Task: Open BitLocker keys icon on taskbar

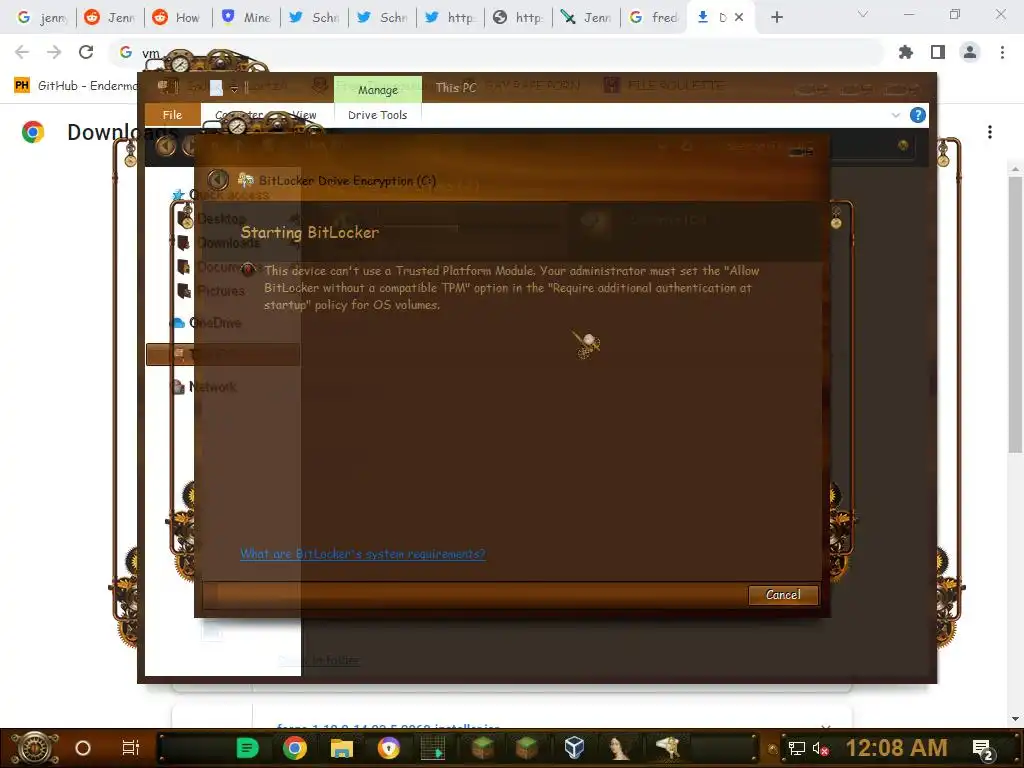Action: coord(667,748)
